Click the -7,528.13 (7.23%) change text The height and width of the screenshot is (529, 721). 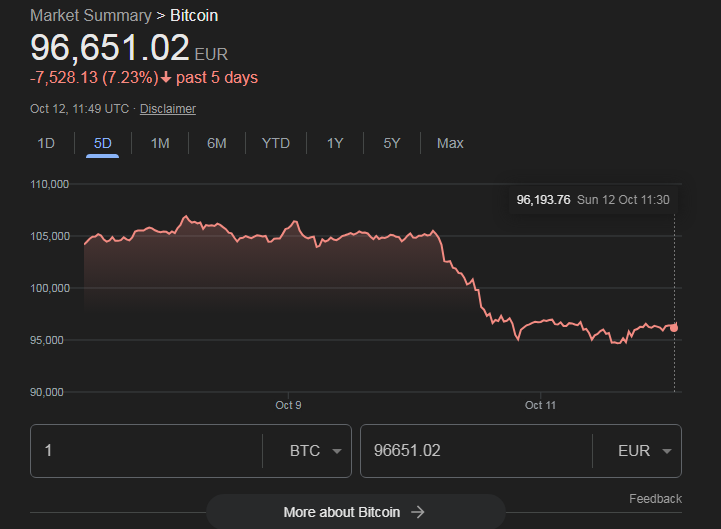pyautogui.click(x=94, y=77)
